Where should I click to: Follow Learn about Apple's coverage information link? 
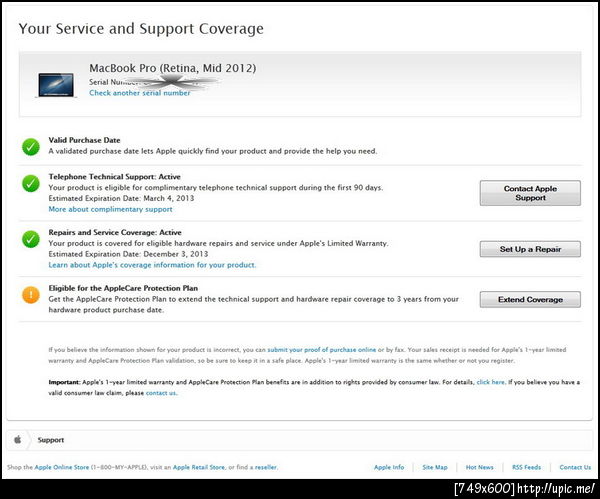pos(152,265)
